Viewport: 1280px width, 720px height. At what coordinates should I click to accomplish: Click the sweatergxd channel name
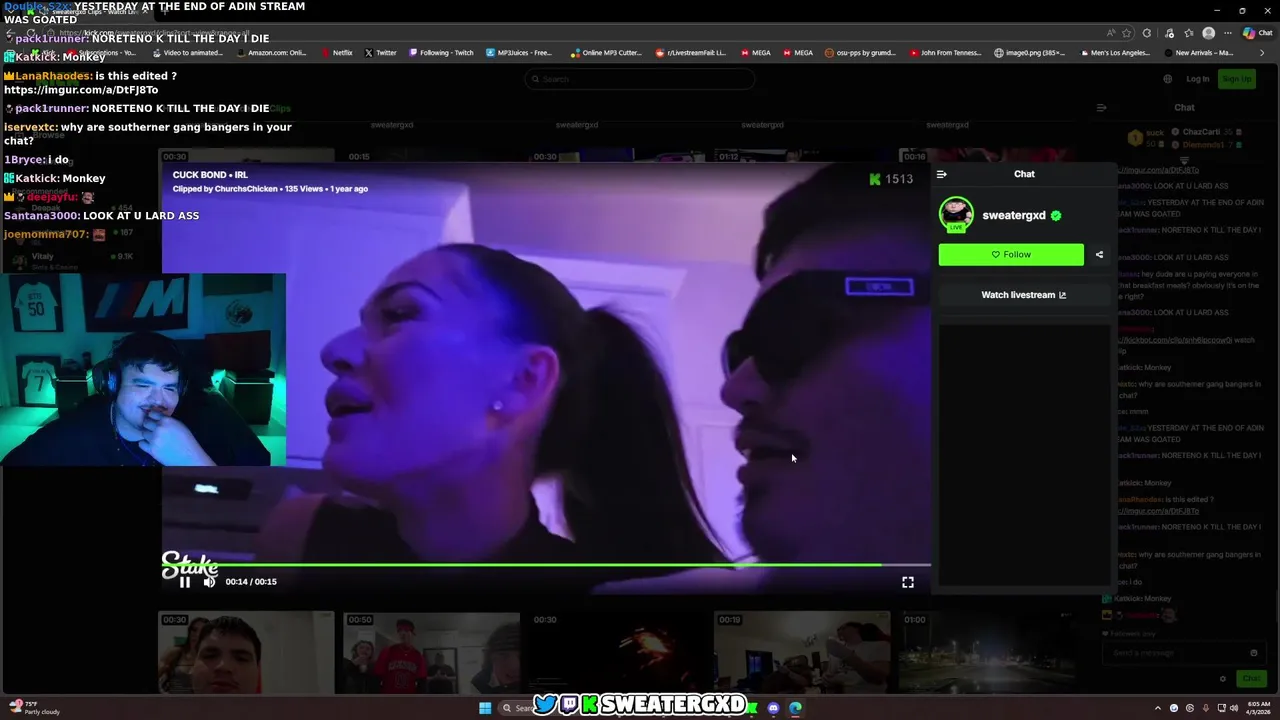[1014, 215]
